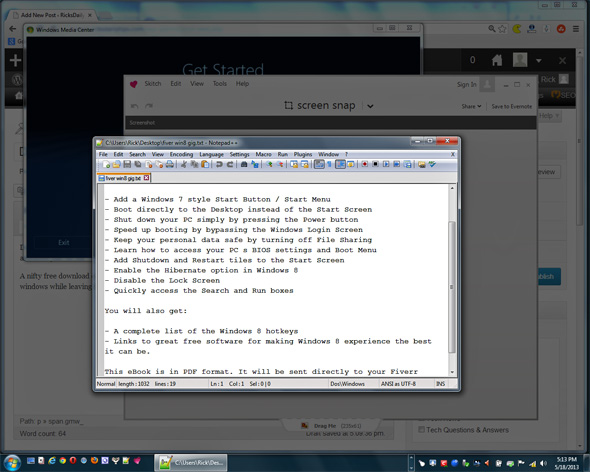Image resolution: width=590 pixels, height=472 pixels.
Task: Save the recorded macro with its toolbar icon
Action: click(x=407, y=164)
